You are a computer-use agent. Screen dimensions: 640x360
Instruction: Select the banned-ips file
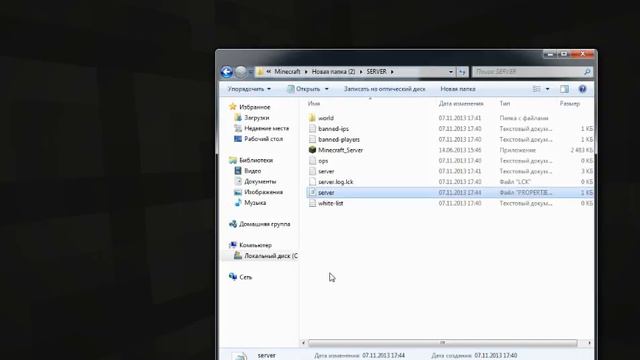pos(333,129)
